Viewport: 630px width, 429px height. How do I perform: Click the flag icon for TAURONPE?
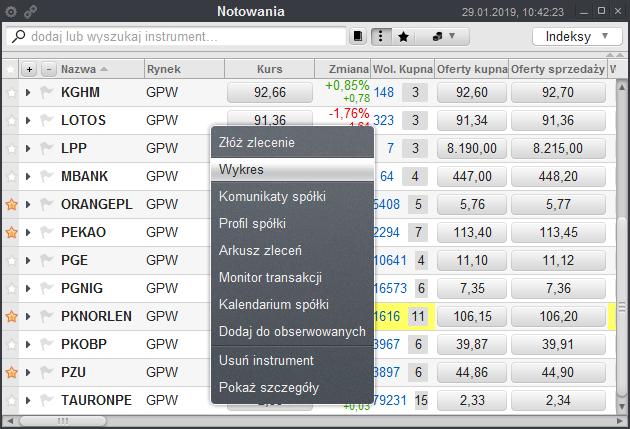click(47, 400)
